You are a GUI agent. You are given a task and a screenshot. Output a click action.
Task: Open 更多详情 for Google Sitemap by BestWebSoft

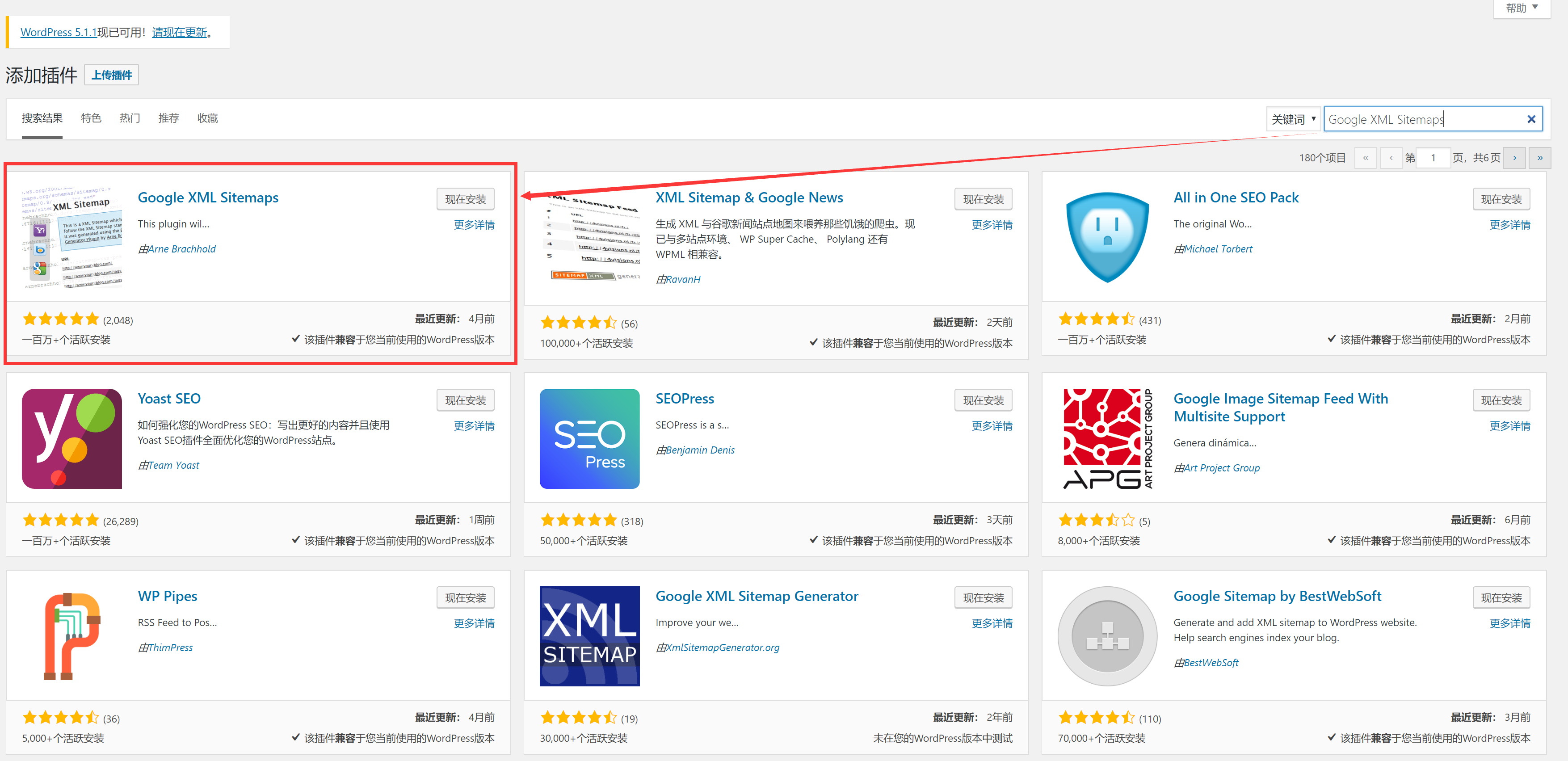coord(1509,623)
